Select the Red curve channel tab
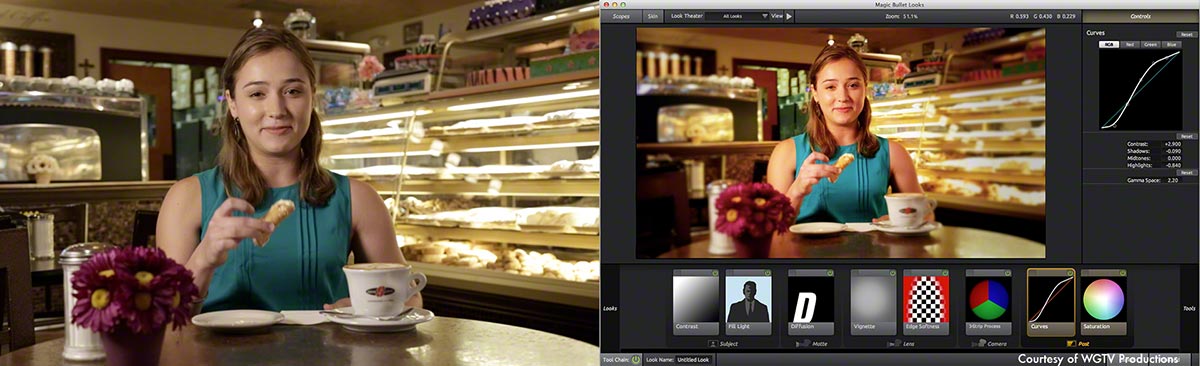This screenshot has width=1200, height=366. (x=1130, y=45)
